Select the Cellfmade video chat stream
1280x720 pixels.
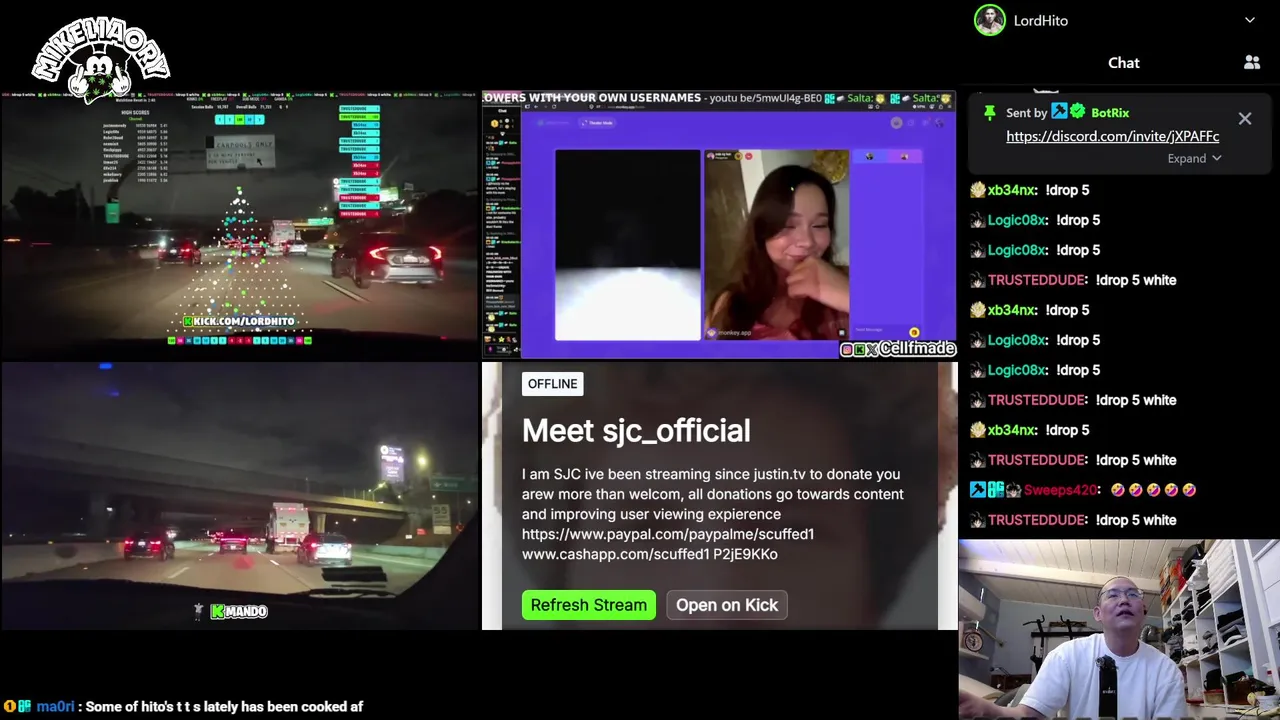tap(719, 225)
